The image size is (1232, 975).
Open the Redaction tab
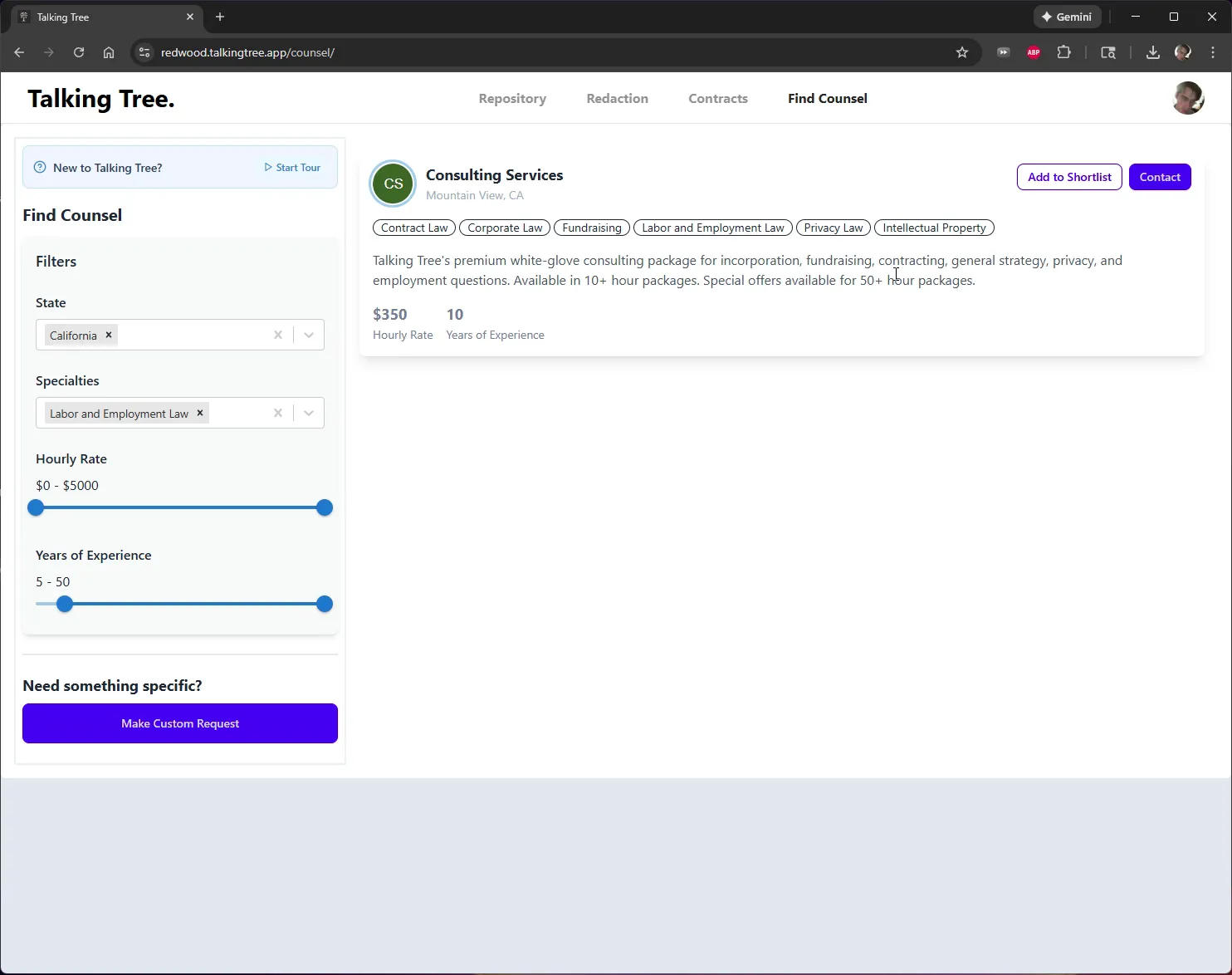click(x=618, y=98)
